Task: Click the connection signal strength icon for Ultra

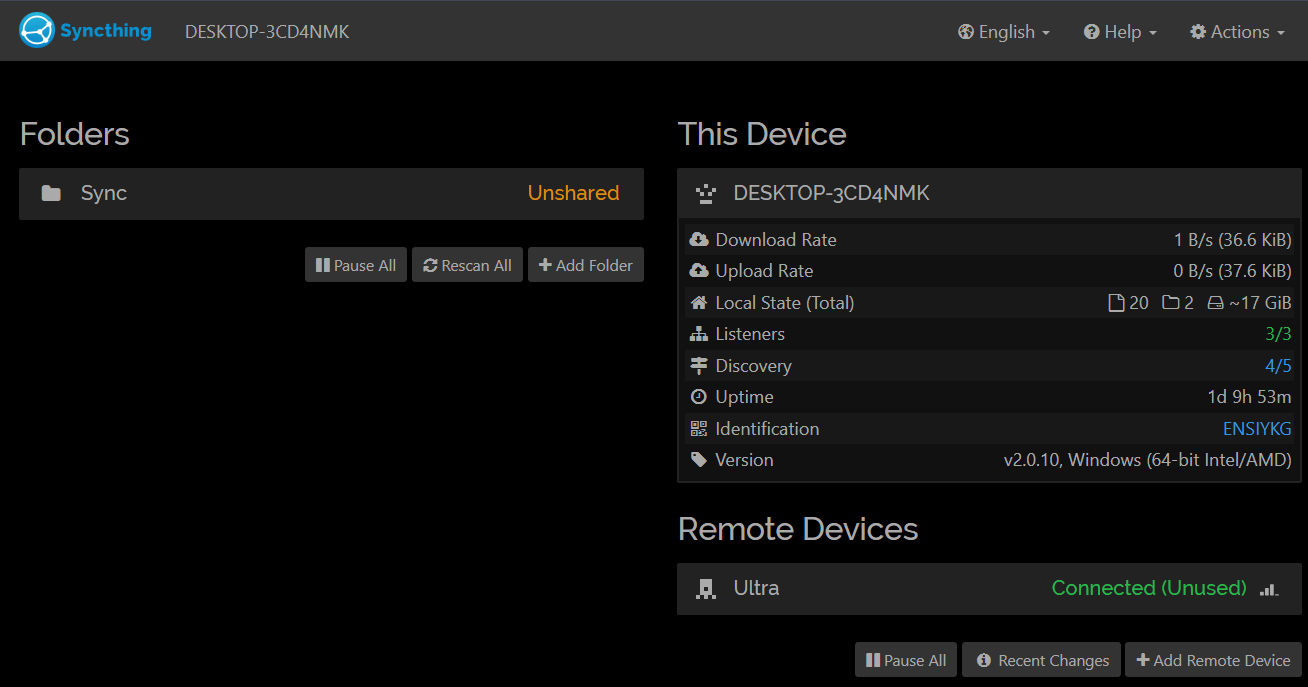Action: [1269, 589]
